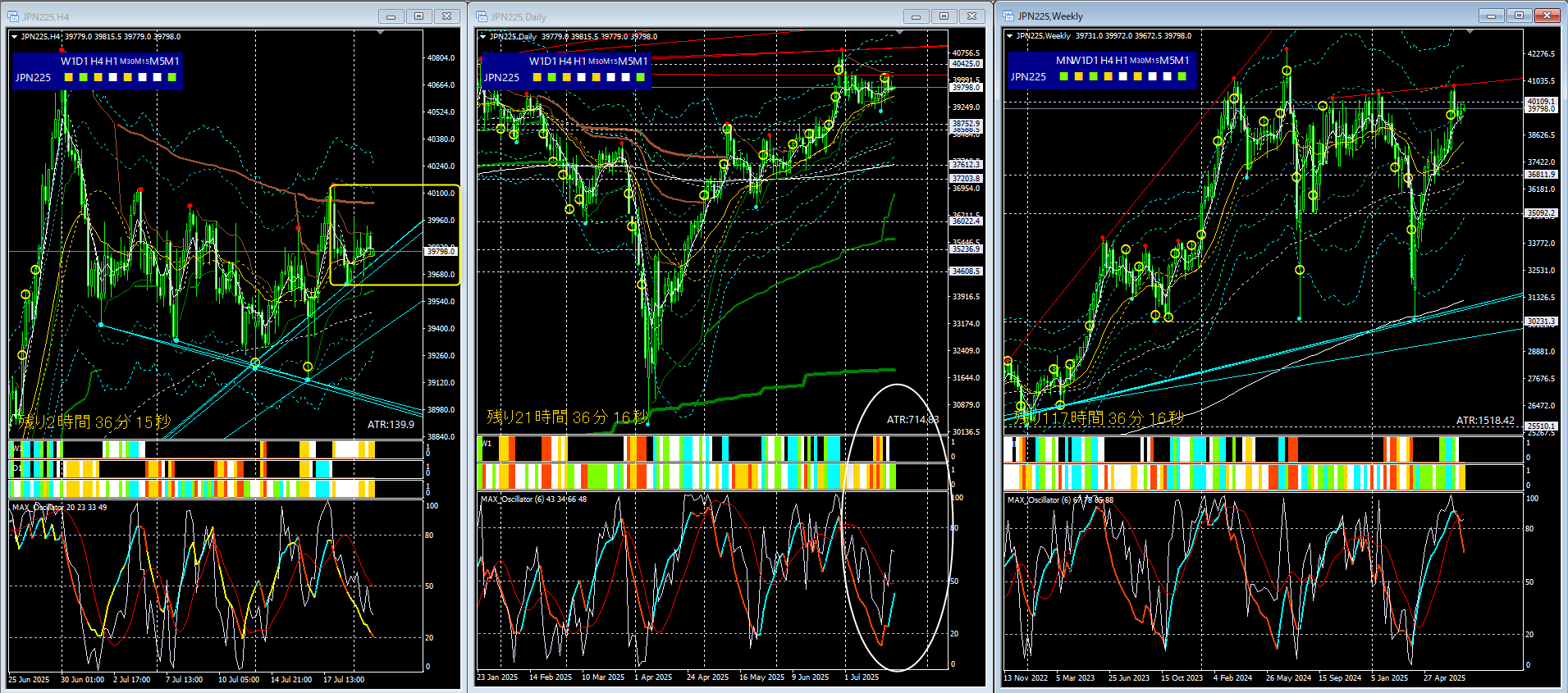Click the JPN225 symbol label in H4 signal panel
The image size is (1568, 693).
pos(34,78)
